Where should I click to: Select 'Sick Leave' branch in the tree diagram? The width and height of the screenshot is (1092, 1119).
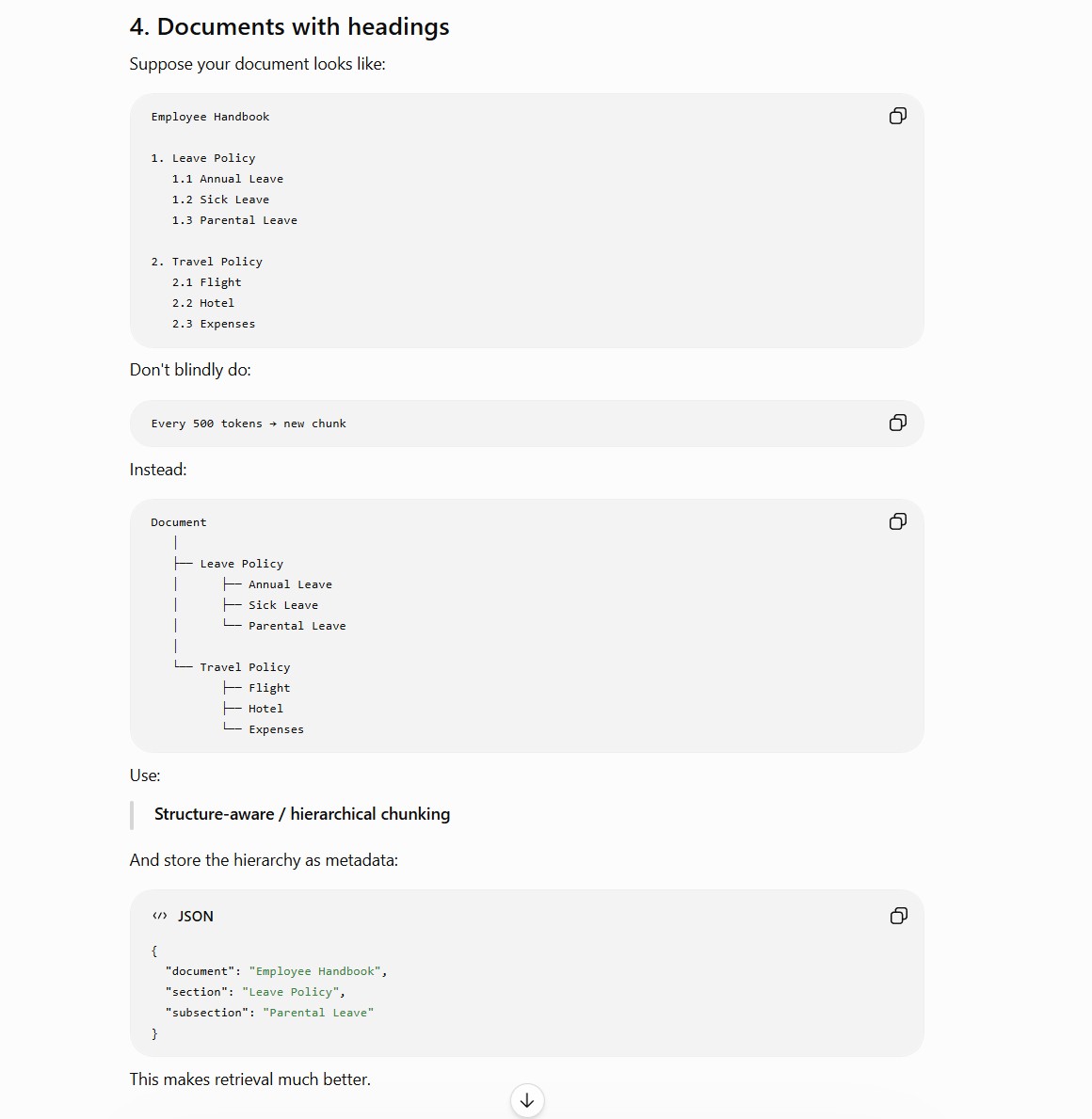pyautogui.click(x=283, y=605)
